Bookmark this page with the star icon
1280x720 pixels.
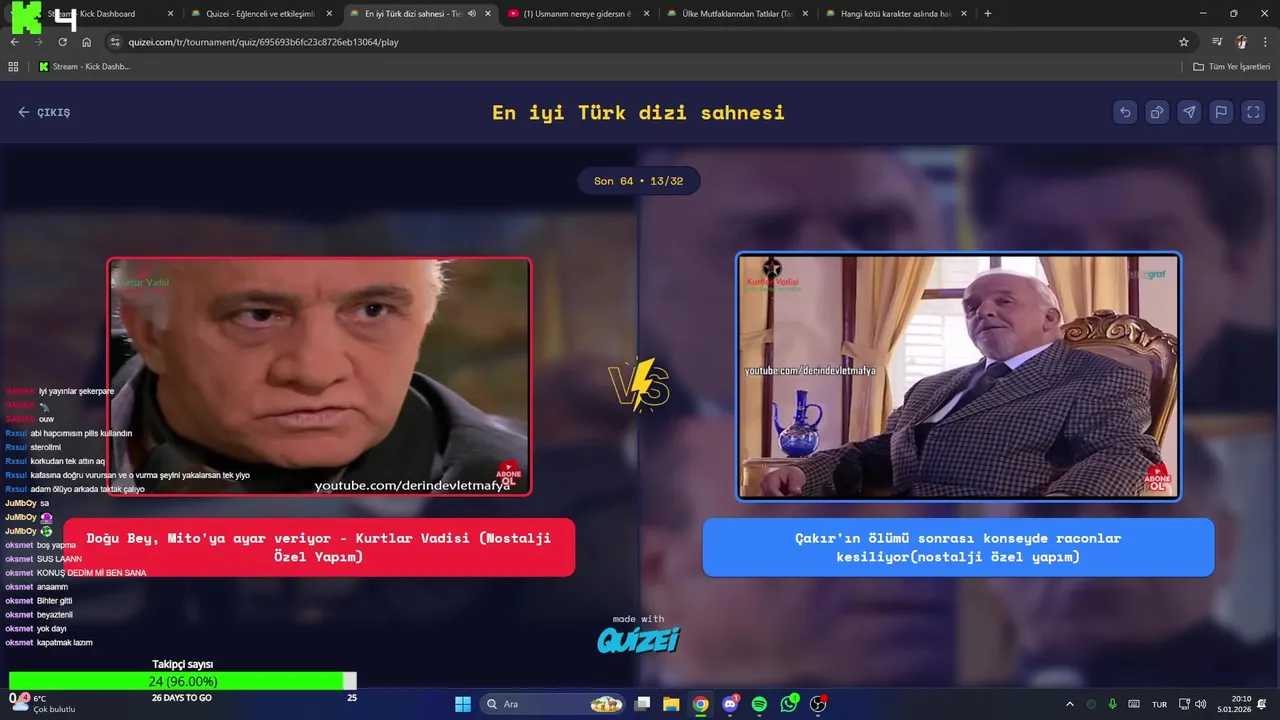click(x=1184, y=42)
